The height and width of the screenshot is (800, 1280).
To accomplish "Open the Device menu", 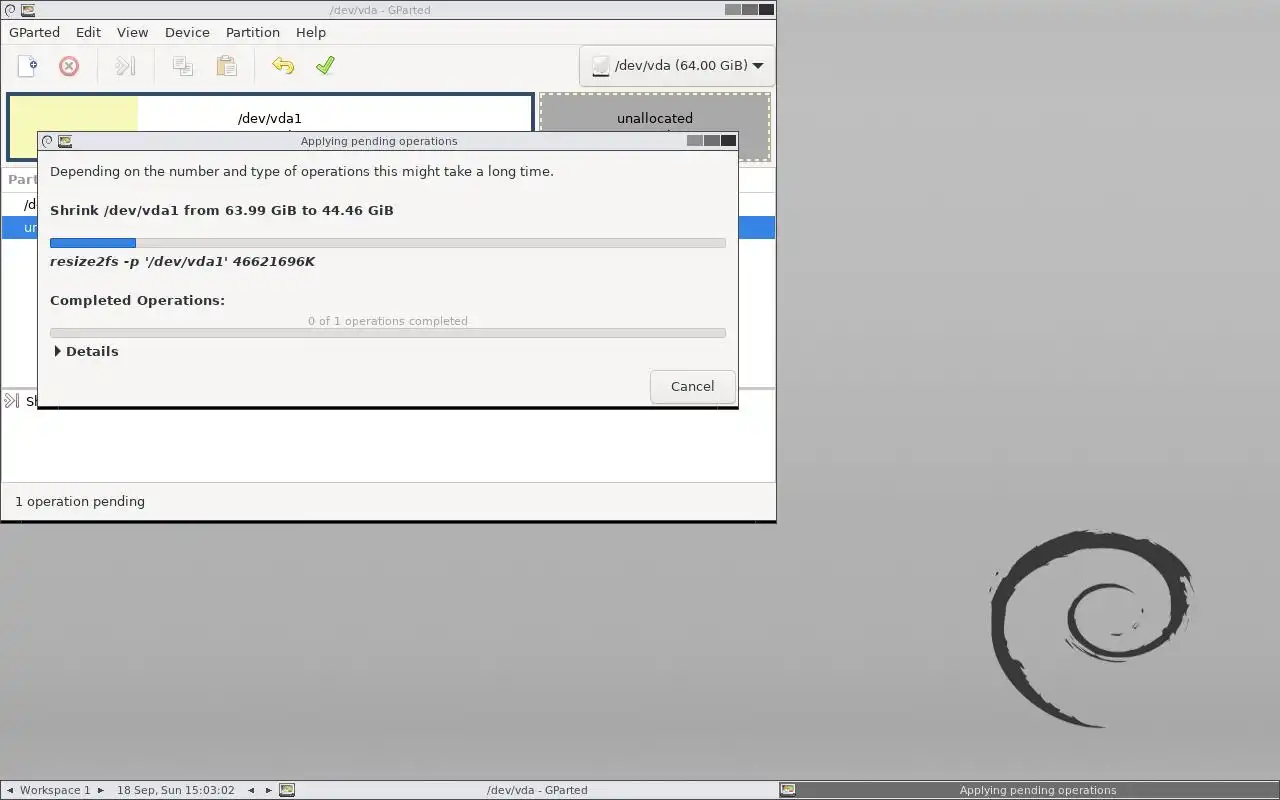I will [187, 32].
